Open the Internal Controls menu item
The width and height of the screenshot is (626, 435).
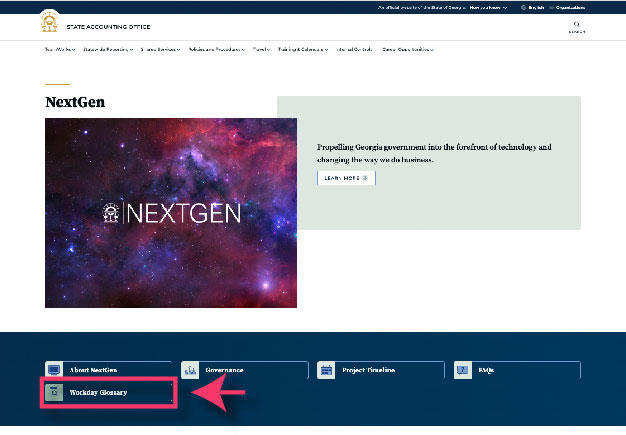point(355,49)
